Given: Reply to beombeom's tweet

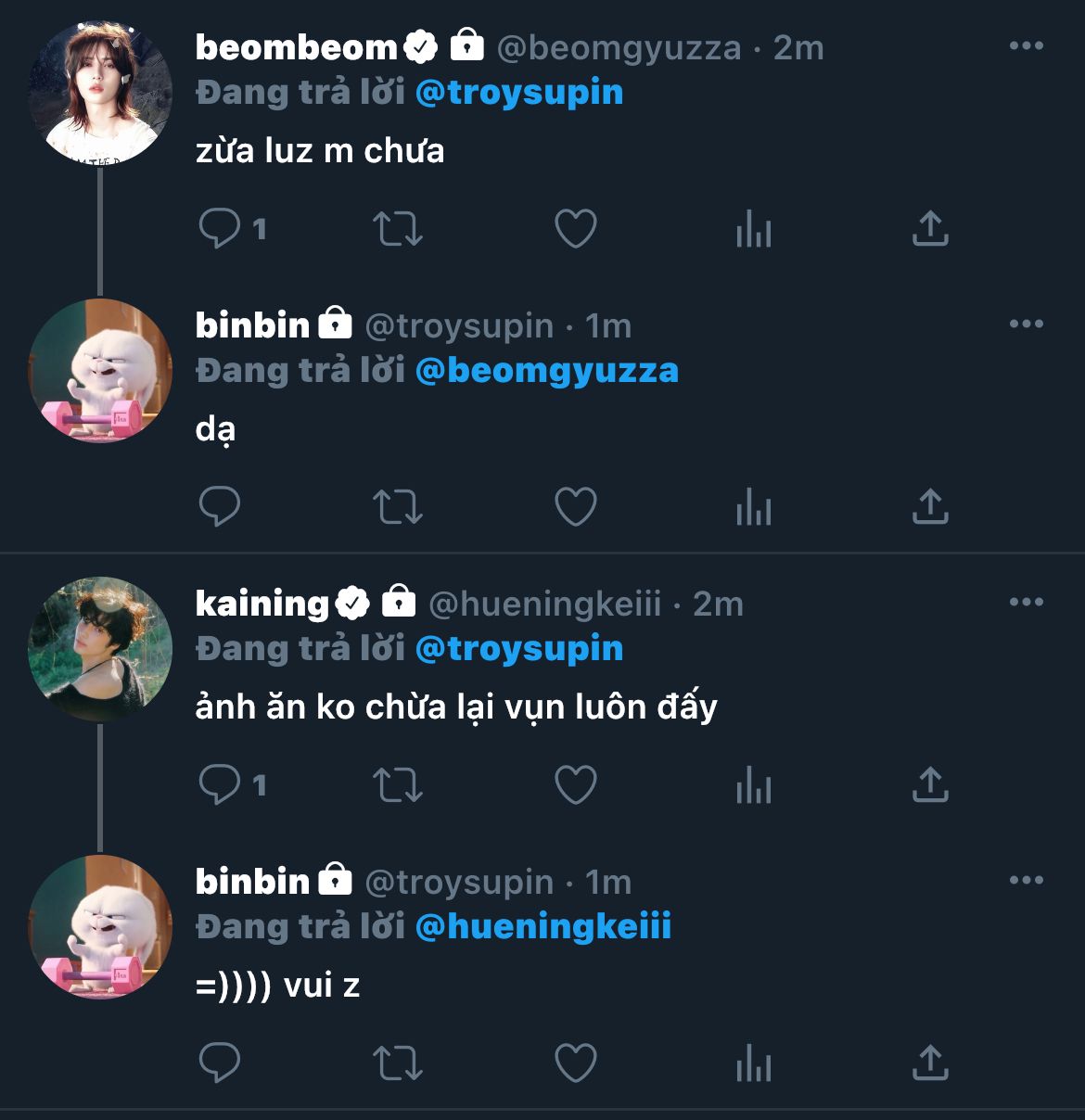Looking at the screenshot, I should [x=220, y=228].
